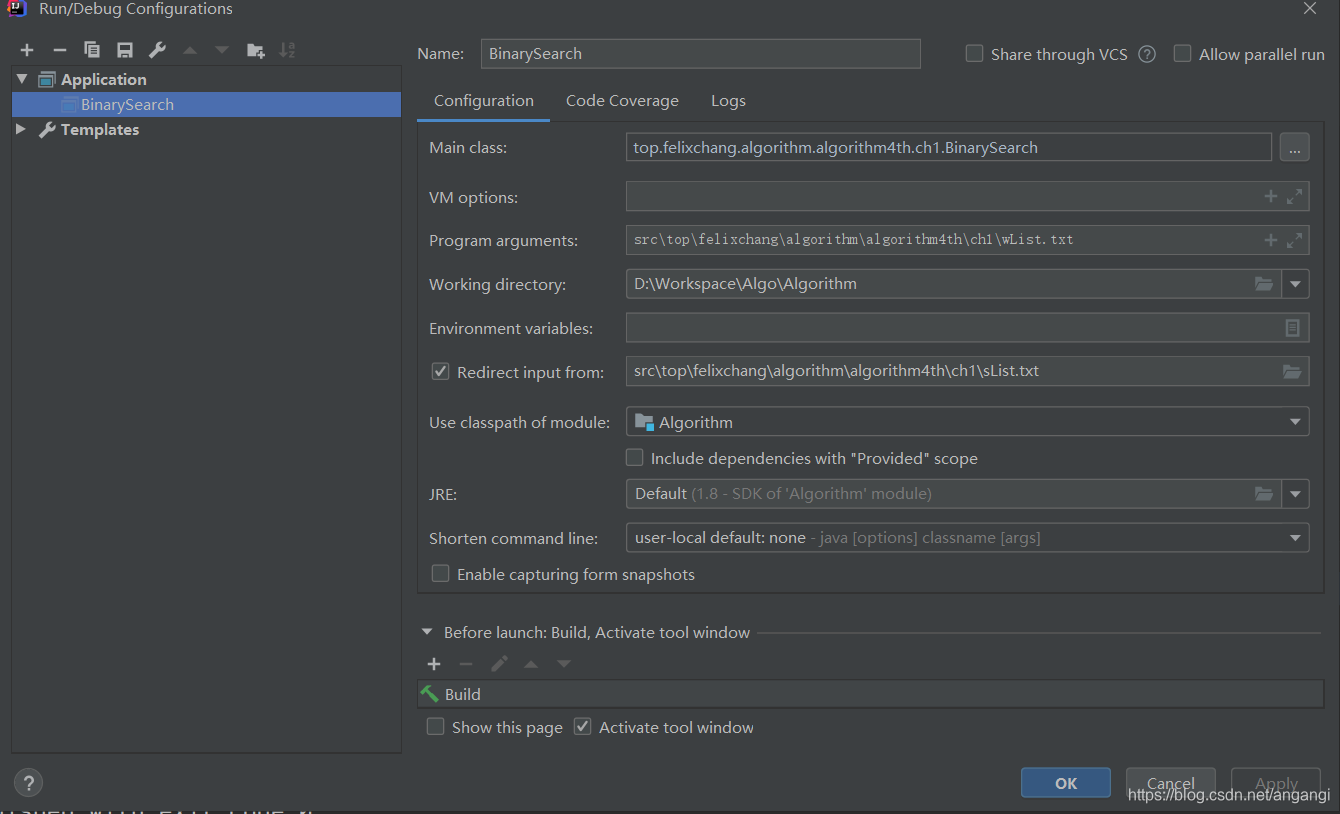1340x814 pixels.
Task: Open Share through VCS help hint icon
Action: pyautogui.click(x=1147, y=54)
